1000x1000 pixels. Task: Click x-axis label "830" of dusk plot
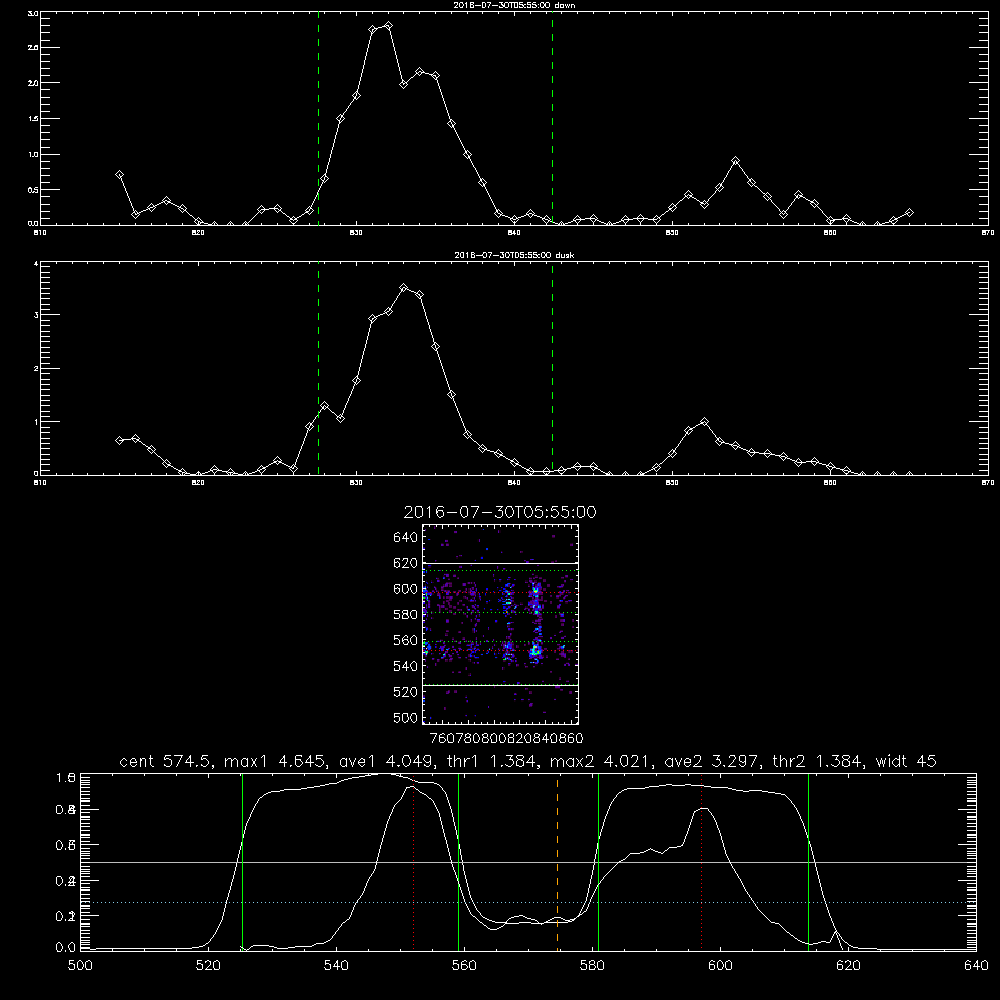click(x=356, y=483)
